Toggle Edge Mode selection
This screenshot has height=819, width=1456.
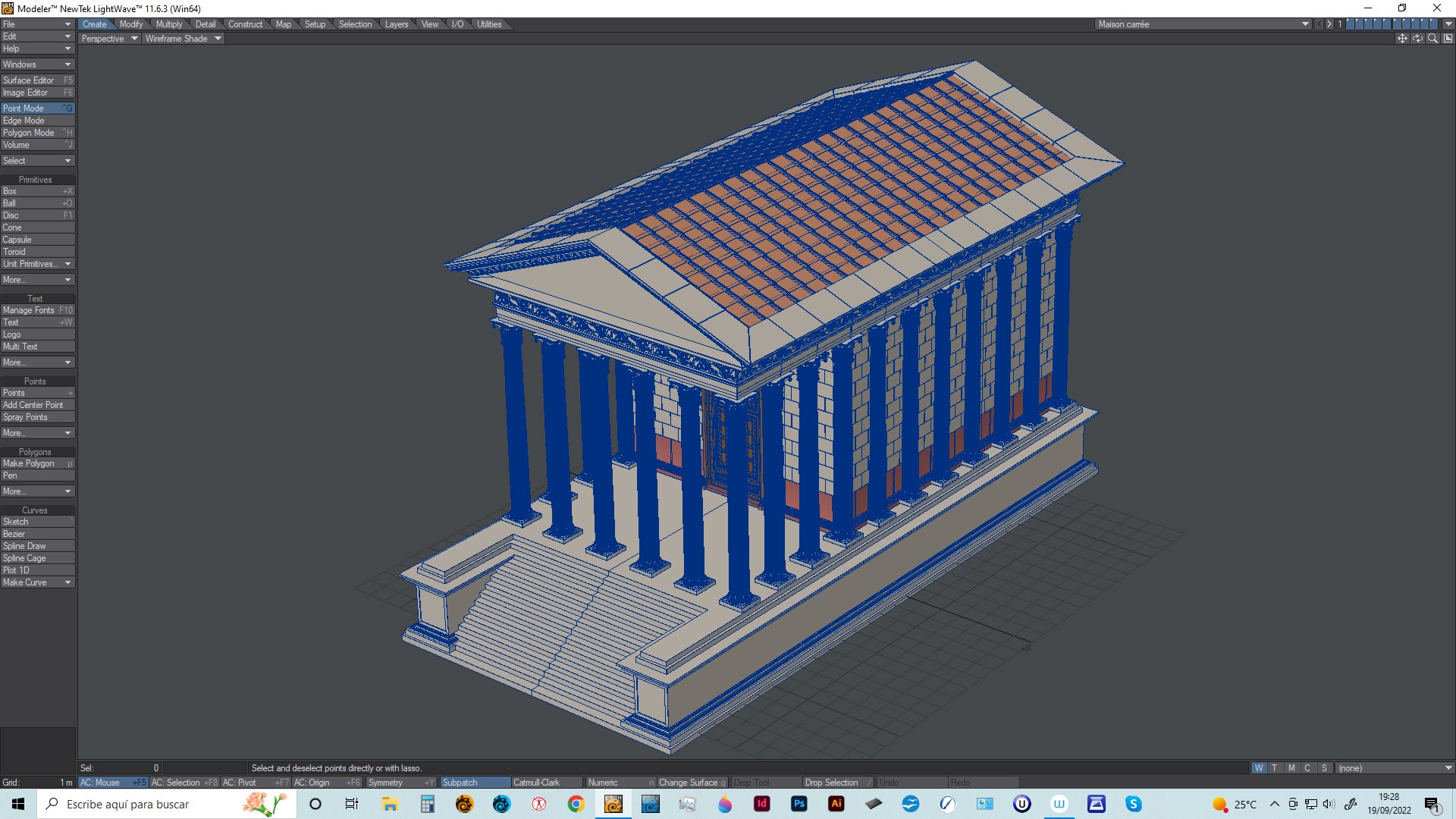(37, 121)
